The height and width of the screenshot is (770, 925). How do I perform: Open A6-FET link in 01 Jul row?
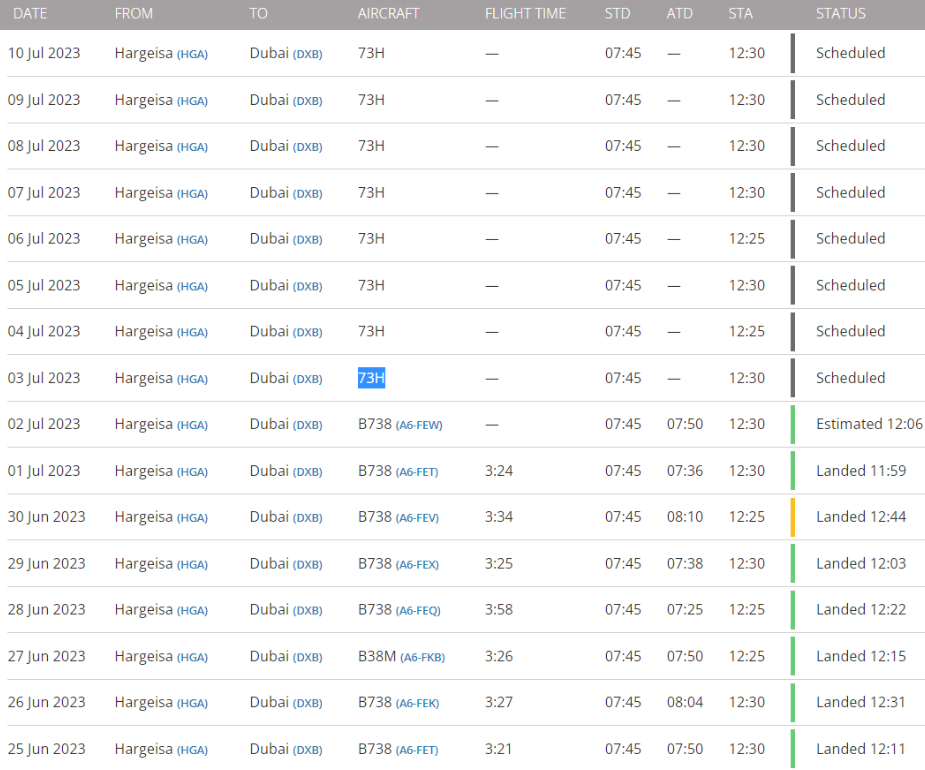click(x=417, y=472)
